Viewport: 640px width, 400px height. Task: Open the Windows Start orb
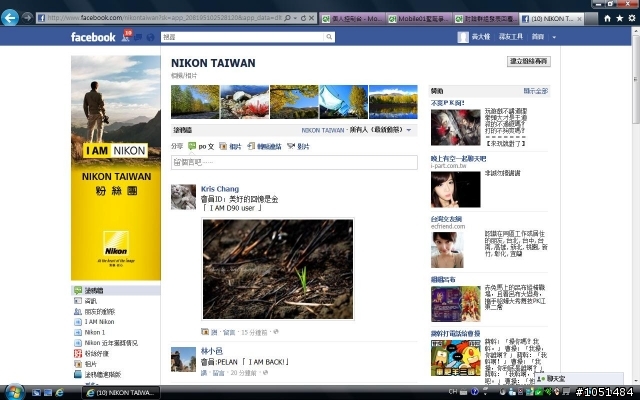[14, 392]
